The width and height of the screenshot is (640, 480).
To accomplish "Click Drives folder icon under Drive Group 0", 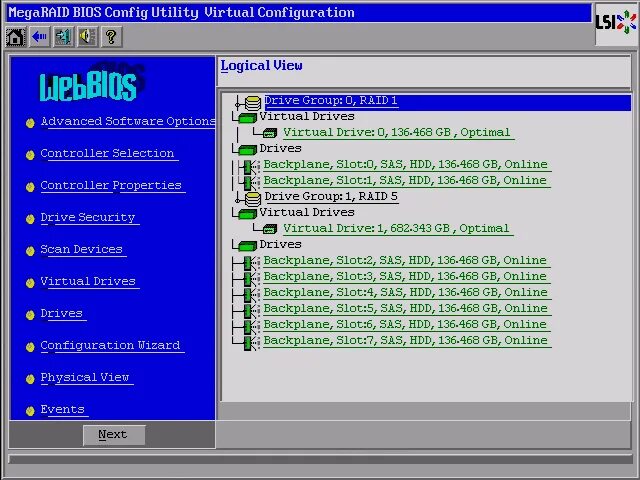I will [x=247, y=150].
